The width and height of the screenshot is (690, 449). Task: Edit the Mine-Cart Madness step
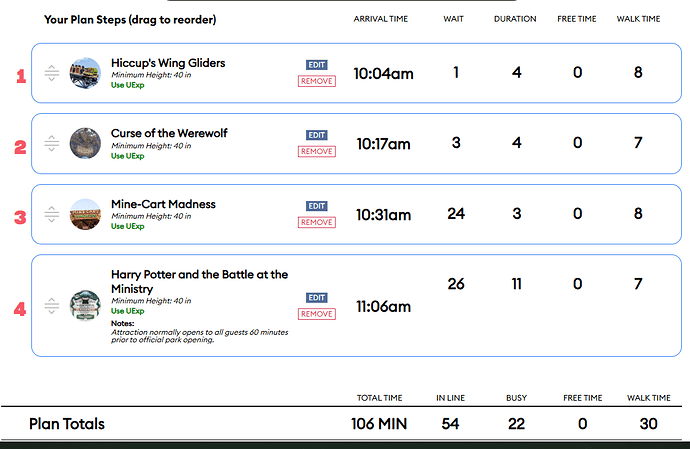[x=317, y=206]
